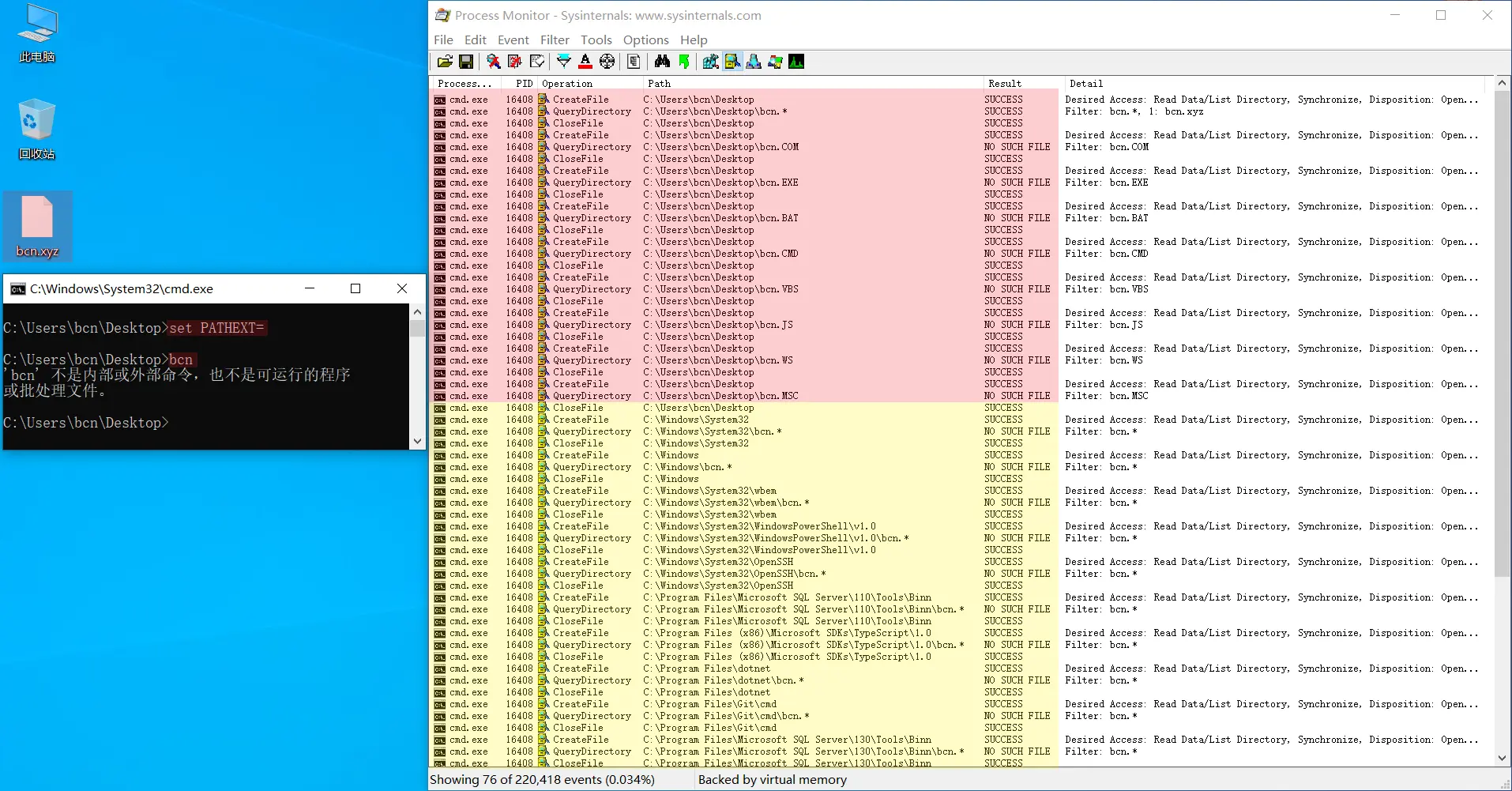Clear the event display with the eraser icon
The width and height of the screenshot is (1512, 791).
pyautogui.click(x=537, y=62)
